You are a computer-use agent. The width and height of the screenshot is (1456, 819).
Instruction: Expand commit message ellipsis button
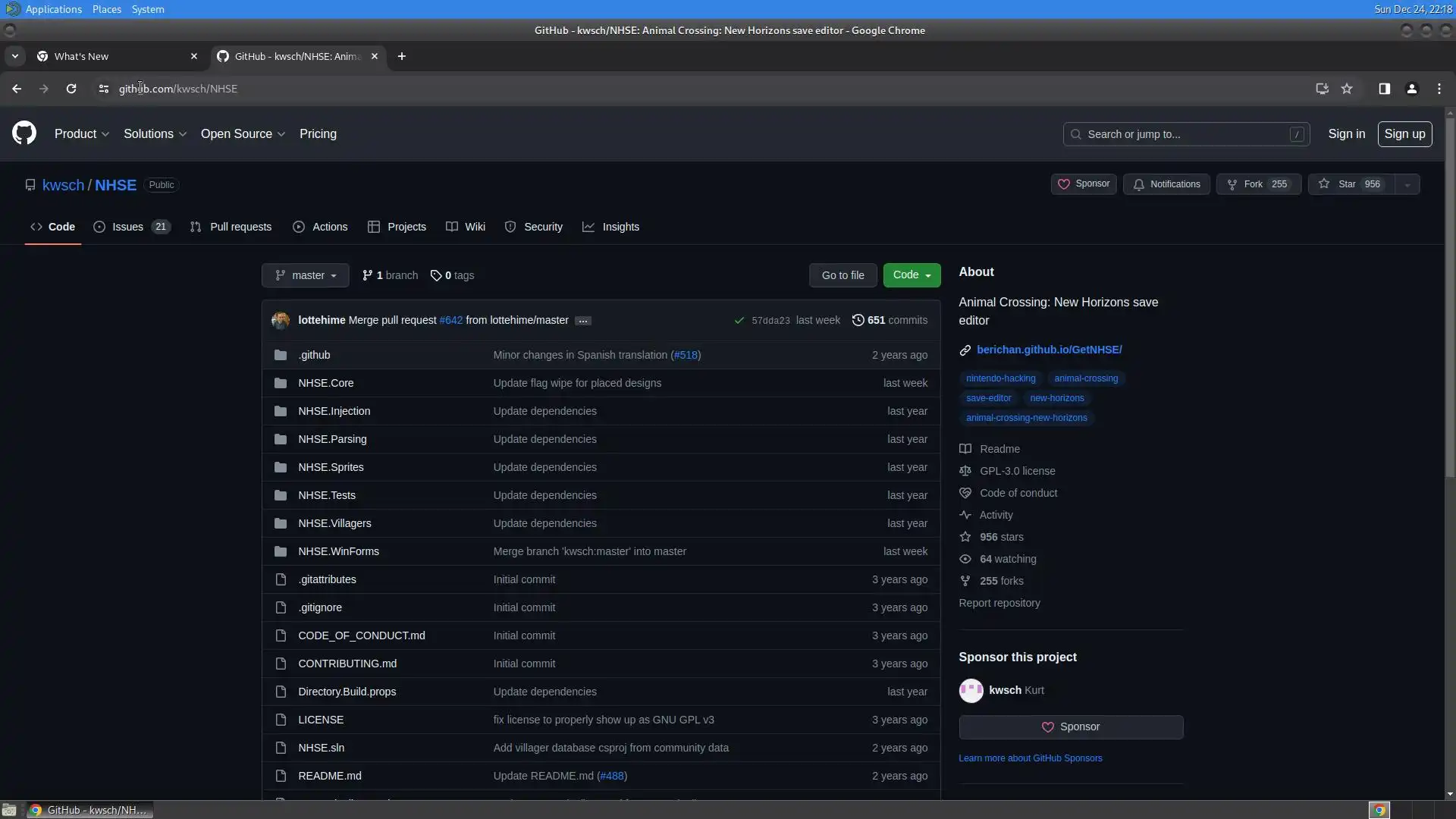(582, 321)
